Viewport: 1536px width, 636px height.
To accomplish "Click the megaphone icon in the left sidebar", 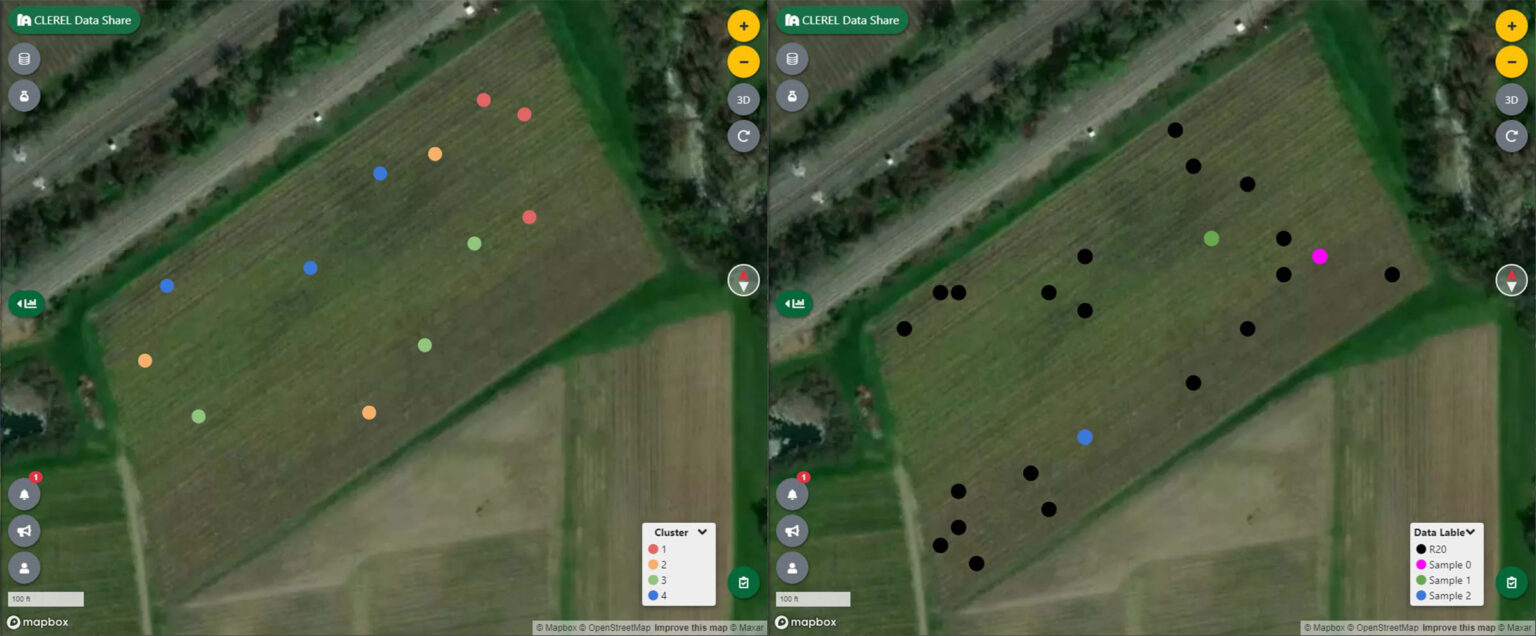I will (24, 531).
